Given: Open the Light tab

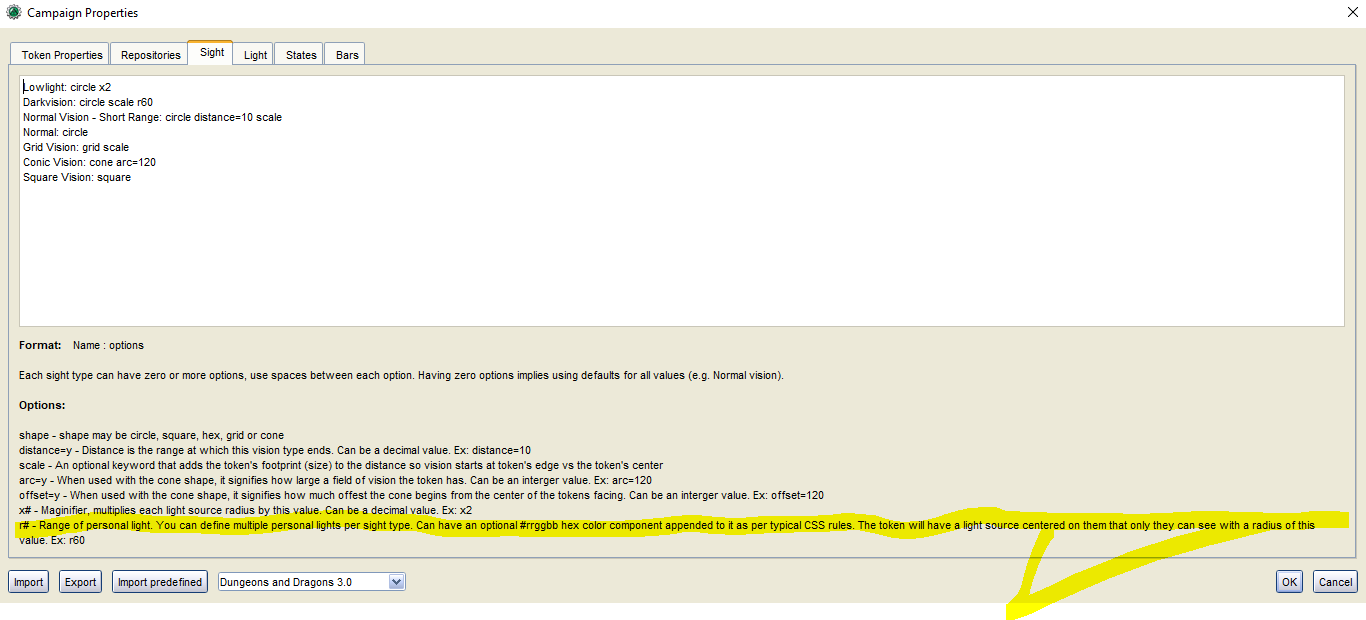Looking at the screenshot, I should click(x=253, y=54).
